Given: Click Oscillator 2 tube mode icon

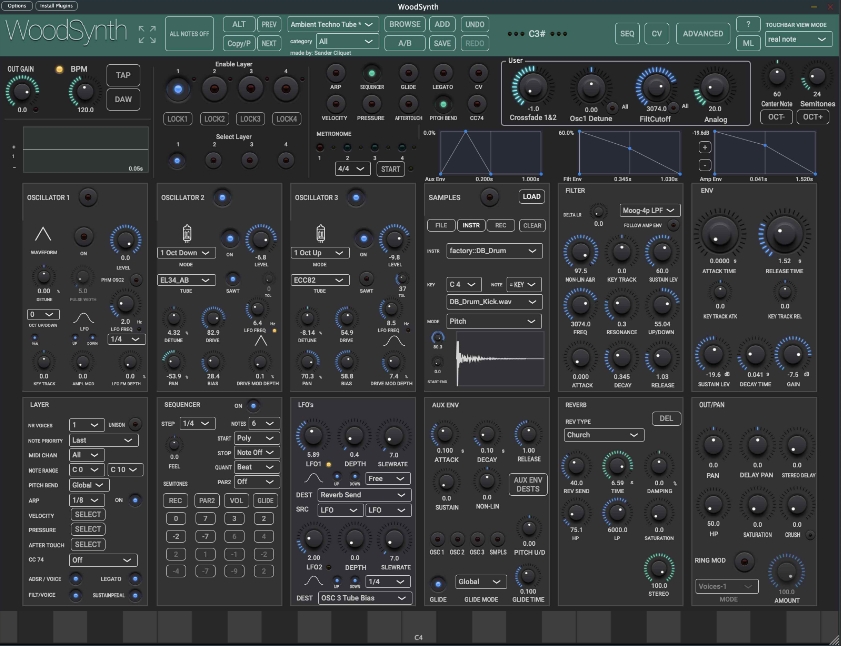Looking at the screenshot, I should click(x=186, y=234).
